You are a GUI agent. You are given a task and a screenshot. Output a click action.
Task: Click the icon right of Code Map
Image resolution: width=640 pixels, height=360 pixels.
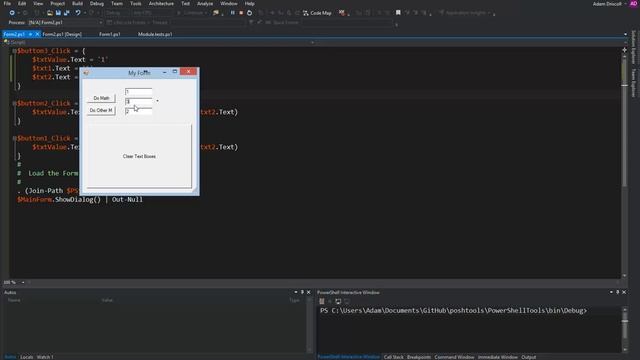pyautogui.click(x=342, y=13)
